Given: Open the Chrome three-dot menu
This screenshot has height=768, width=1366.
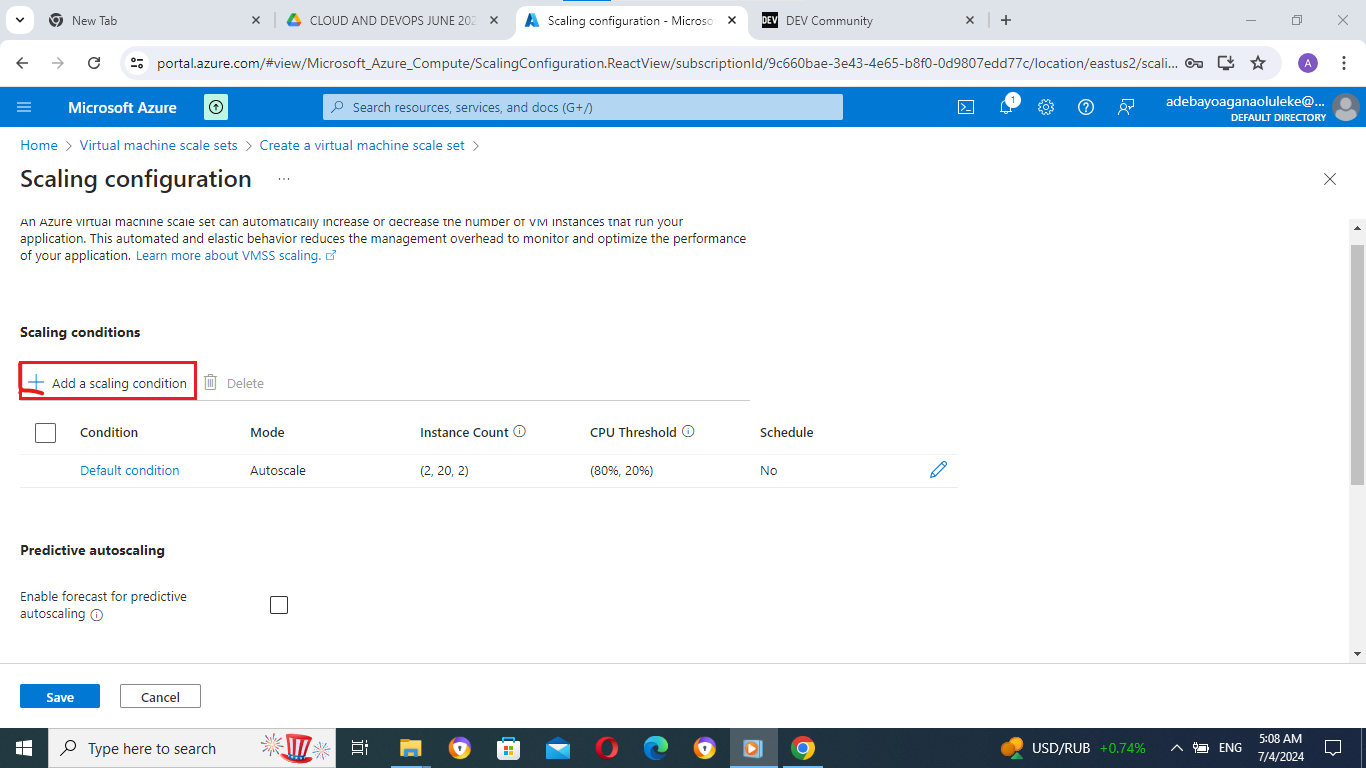Looking at the screenshot, I should pos(1344,62).
